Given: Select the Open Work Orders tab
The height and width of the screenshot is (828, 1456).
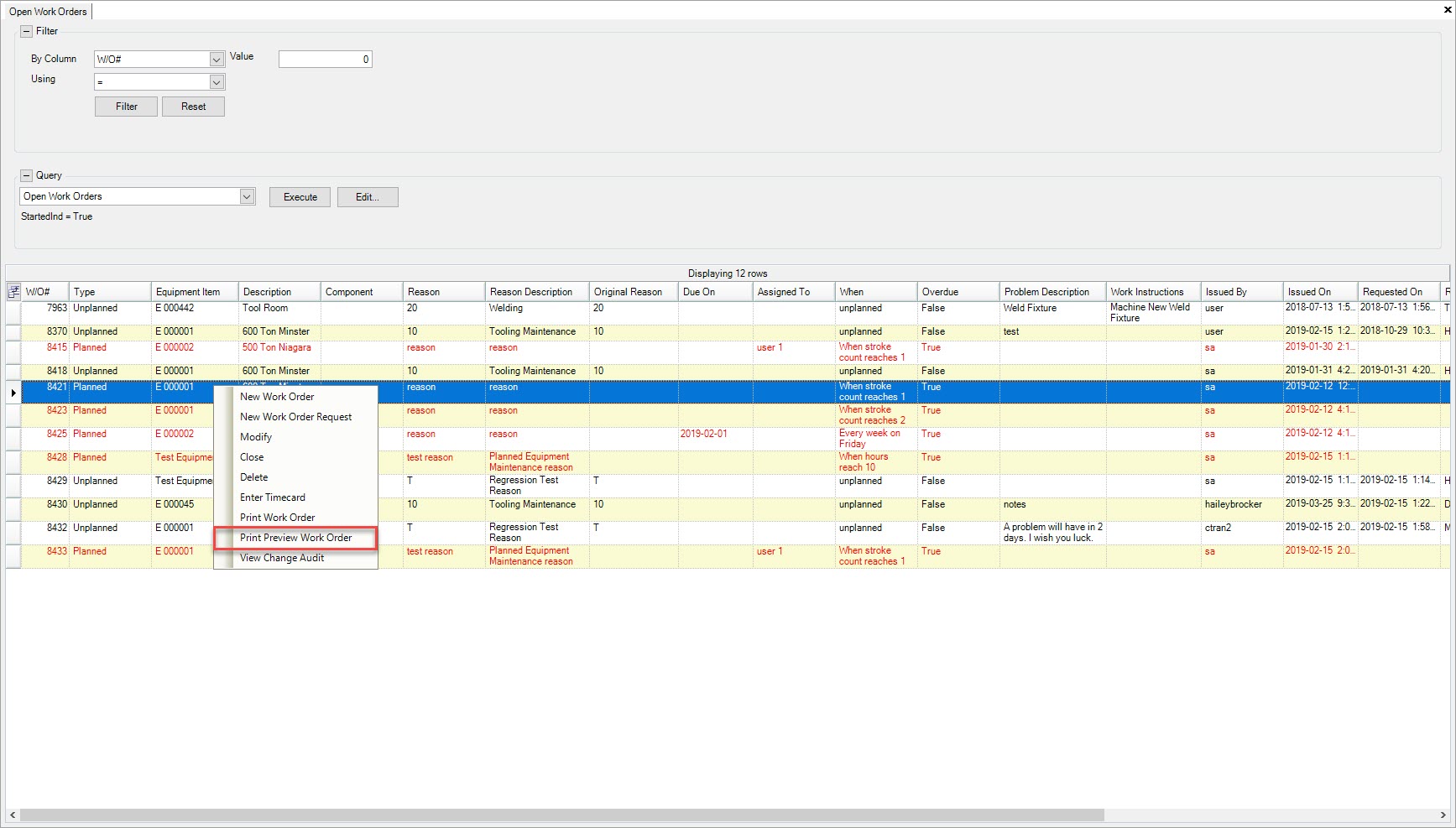Looking at the screenshot, I should (48, 12).
